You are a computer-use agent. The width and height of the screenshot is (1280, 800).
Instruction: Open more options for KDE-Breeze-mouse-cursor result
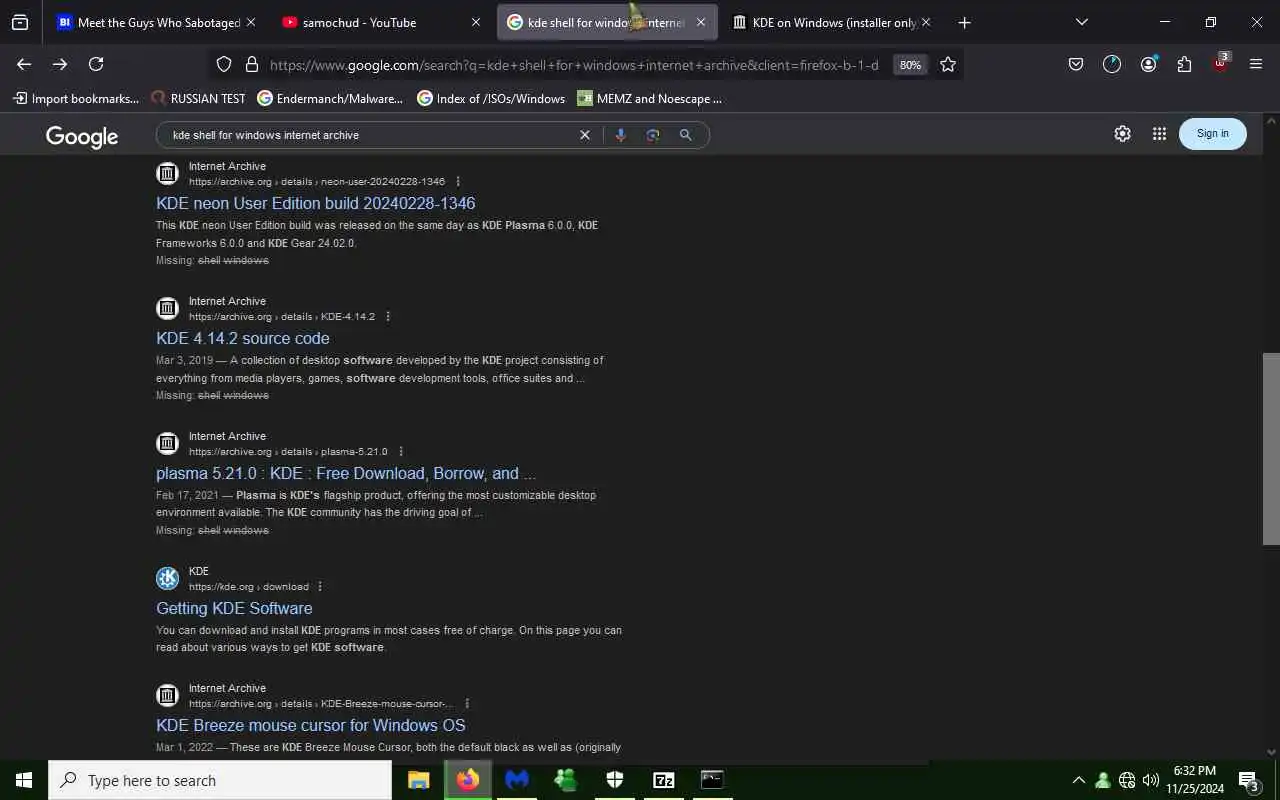point(467,704)
